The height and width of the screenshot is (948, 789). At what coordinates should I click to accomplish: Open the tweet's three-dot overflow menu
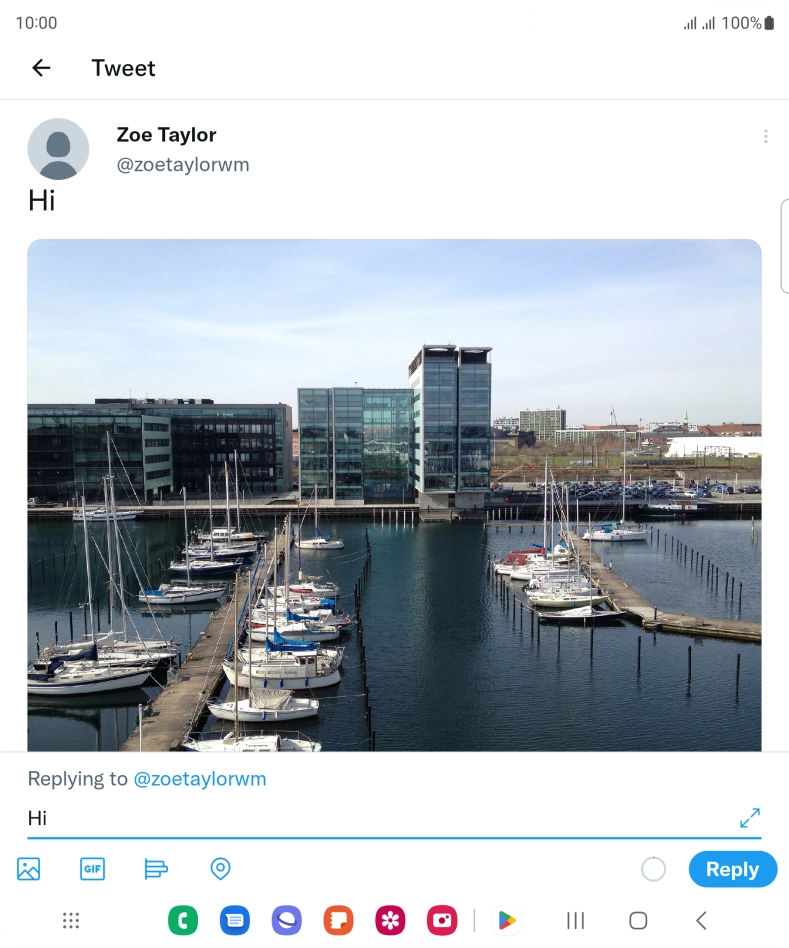pyautogui.click(x=765, y=137)
